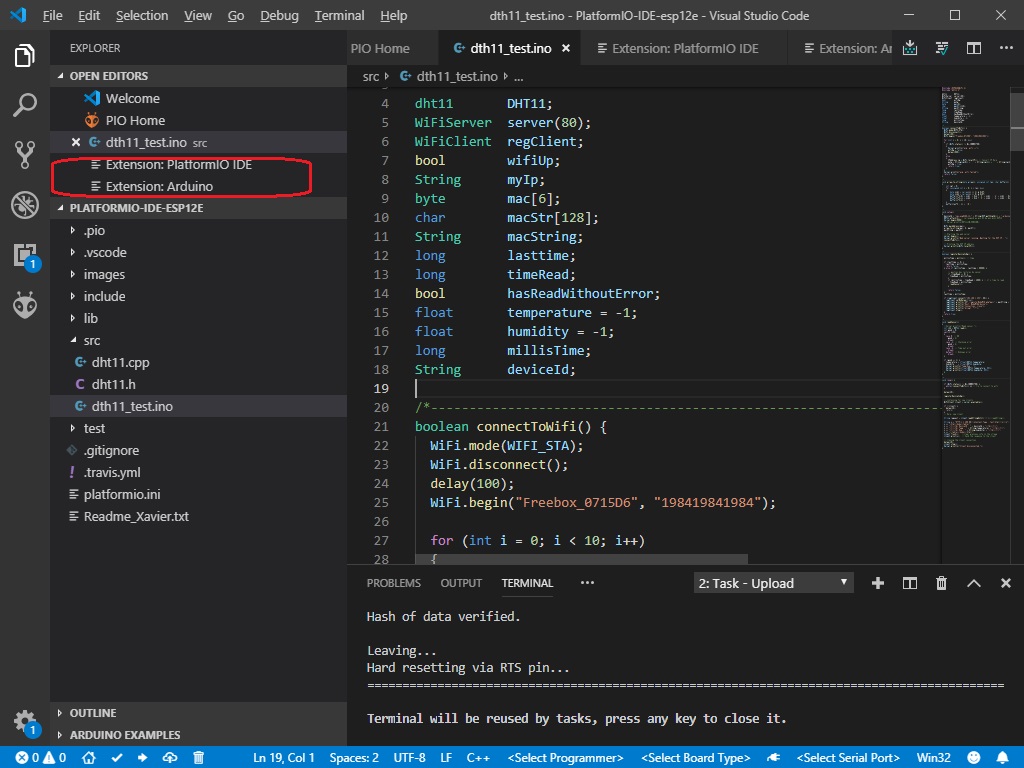
Task: Split the terminal panel
Action: [910, 583]
